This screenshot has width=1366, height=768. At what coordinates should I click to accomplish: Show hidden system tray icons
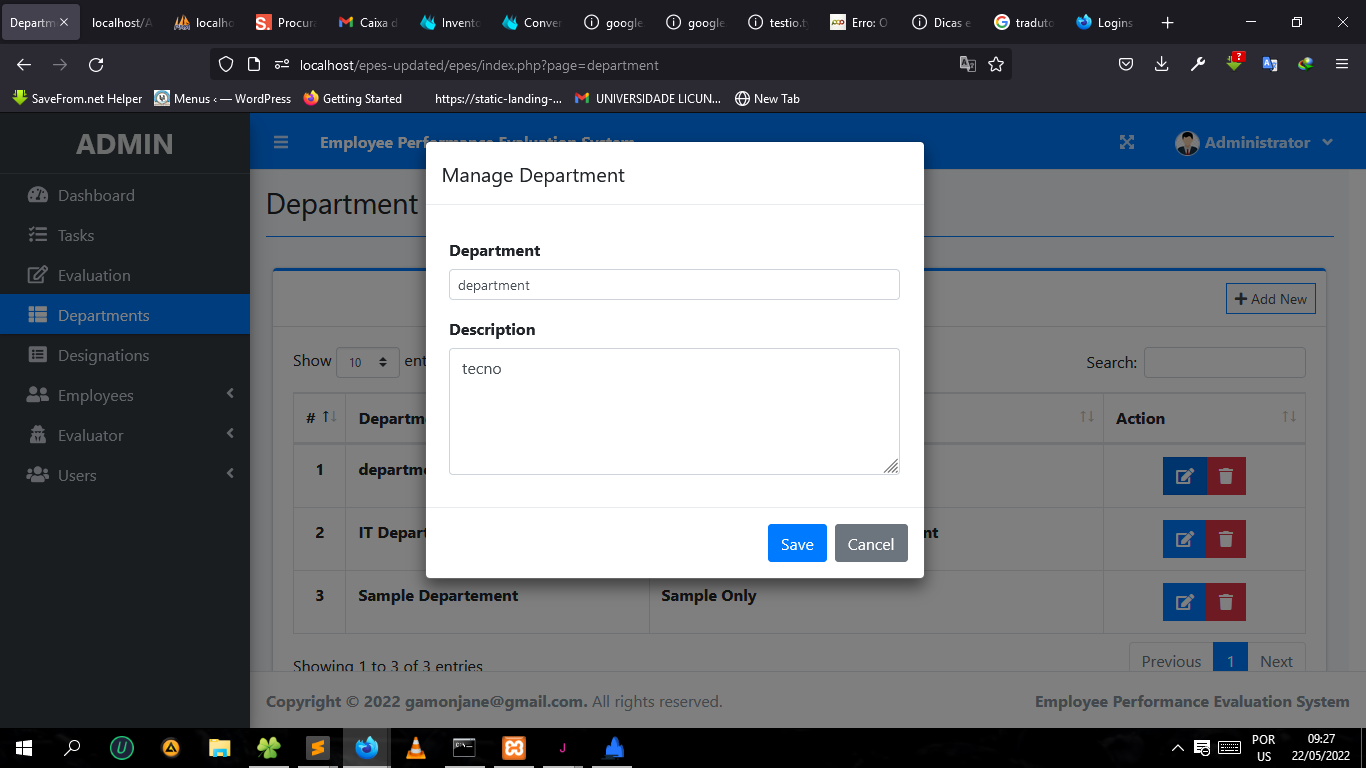click(x=1178, y=747)
